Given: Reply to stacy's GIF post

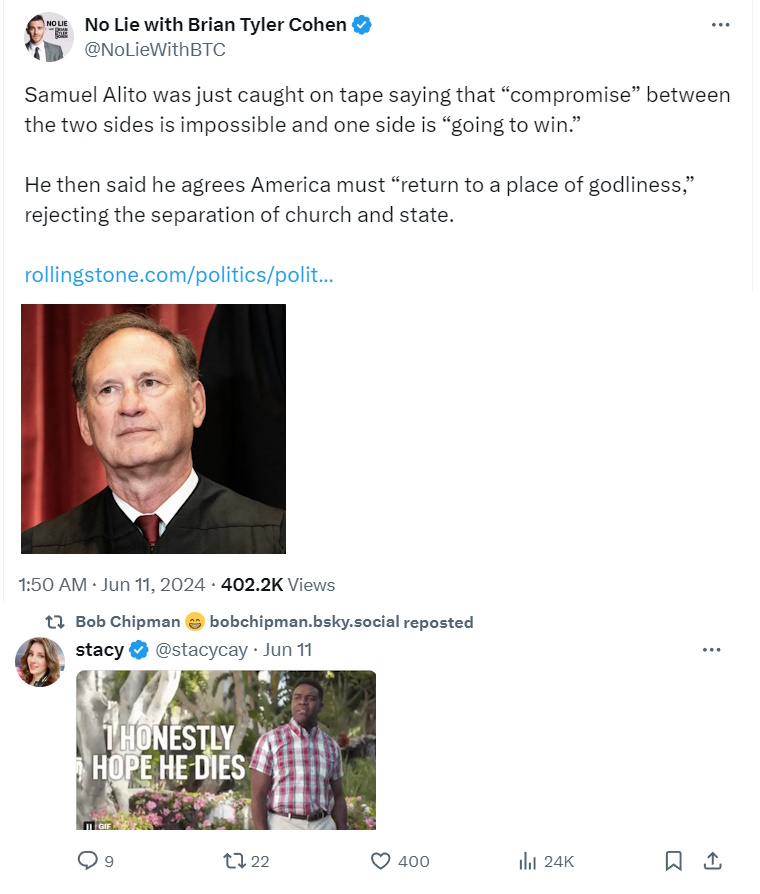Looking at the screenshot, I should [89, 861].
